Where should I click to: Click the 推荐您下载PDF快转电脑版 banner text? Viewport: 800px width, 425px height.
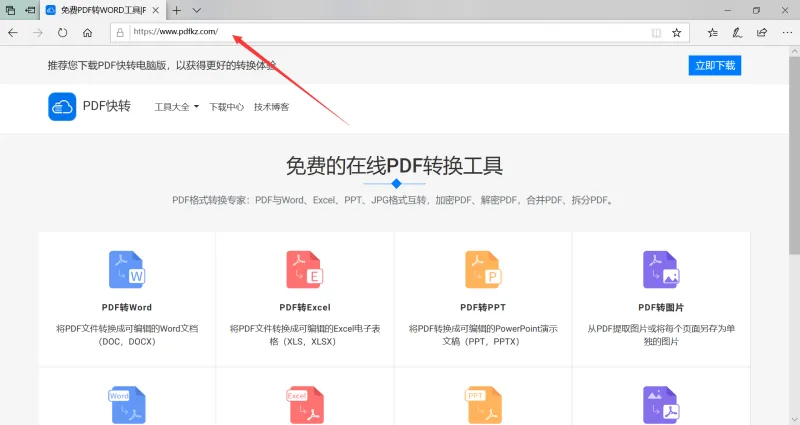(x=162, y=65)
